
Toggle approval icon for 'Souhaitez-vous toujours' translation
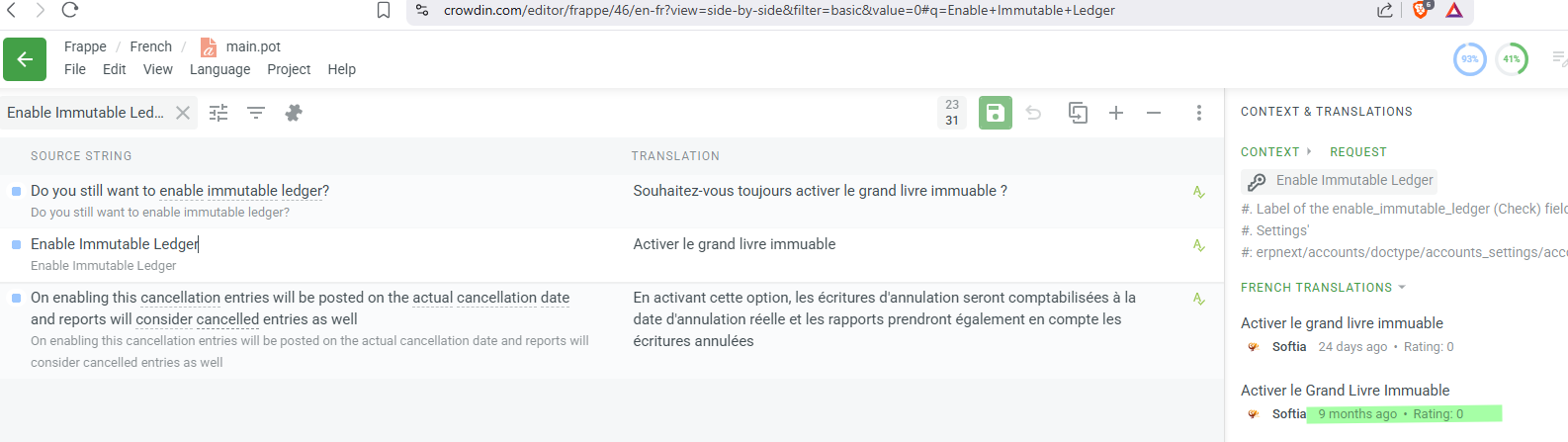pyautogui.click(x=1199, y=192)
